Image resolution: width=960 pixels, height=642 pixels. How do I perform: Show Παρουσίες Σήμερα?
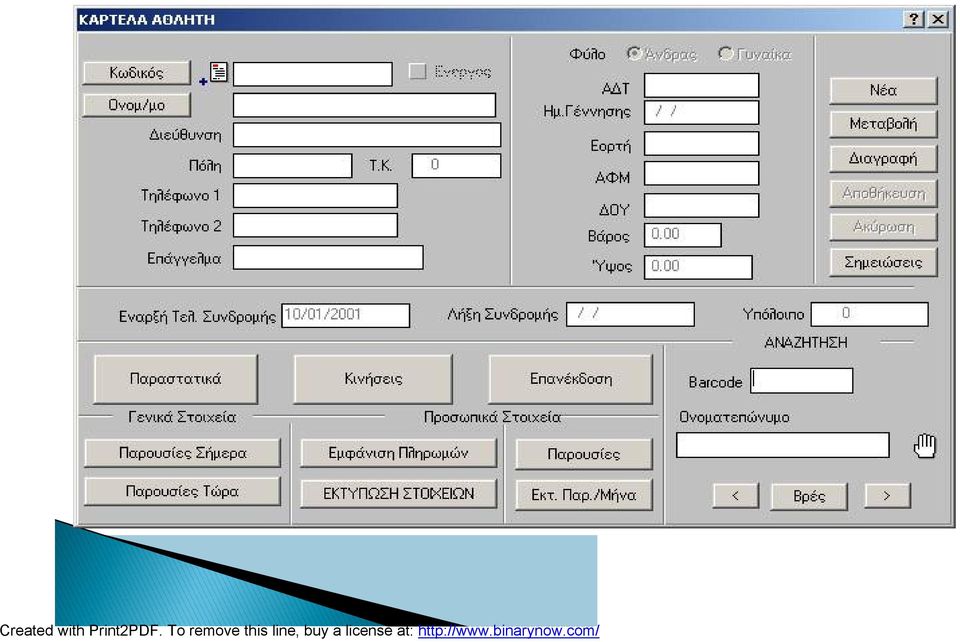pyautogui.click(x=182, y=453)
